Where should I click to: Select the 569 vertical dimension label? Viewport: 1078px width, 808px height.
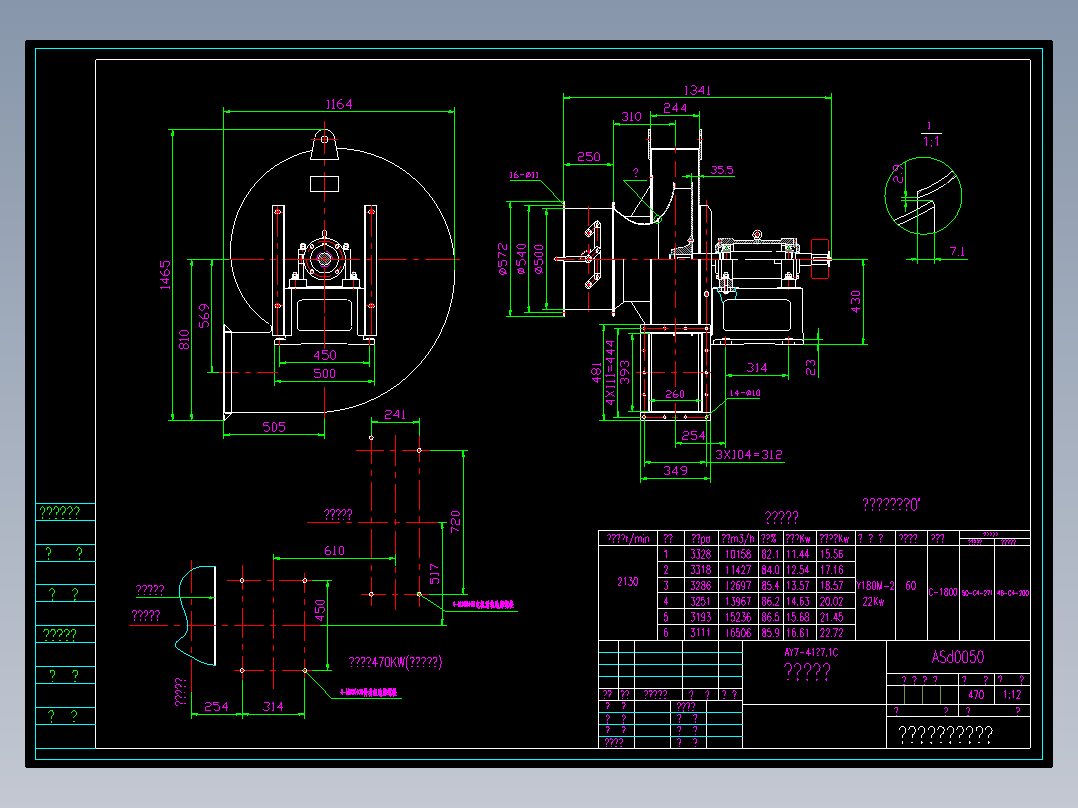click(x=204, y=316)
